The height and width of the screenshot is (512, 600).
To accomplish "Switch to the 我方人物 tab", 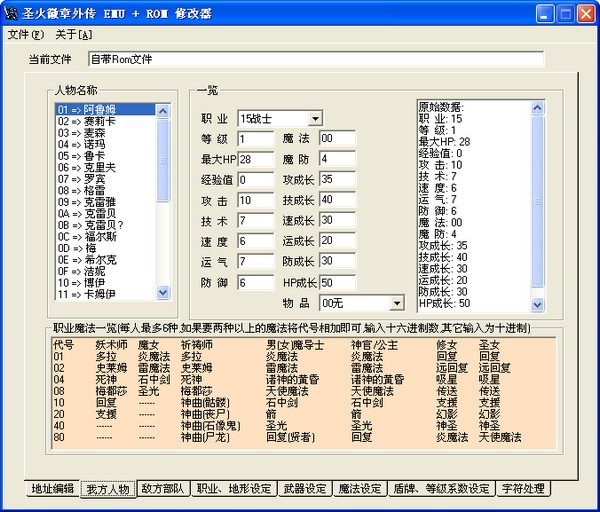I will [108, 489].
